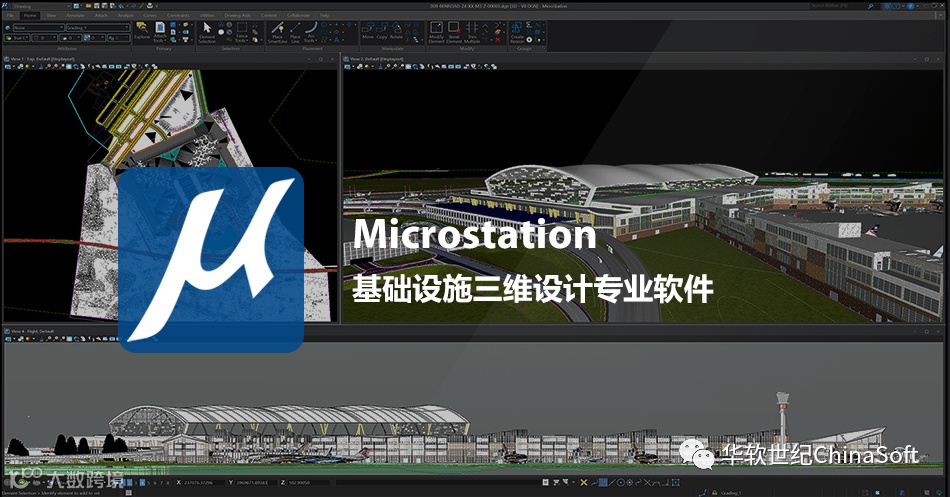Select the Place SmartLine tool
This screenshot has width=950, height=497.
coord(277,32)
